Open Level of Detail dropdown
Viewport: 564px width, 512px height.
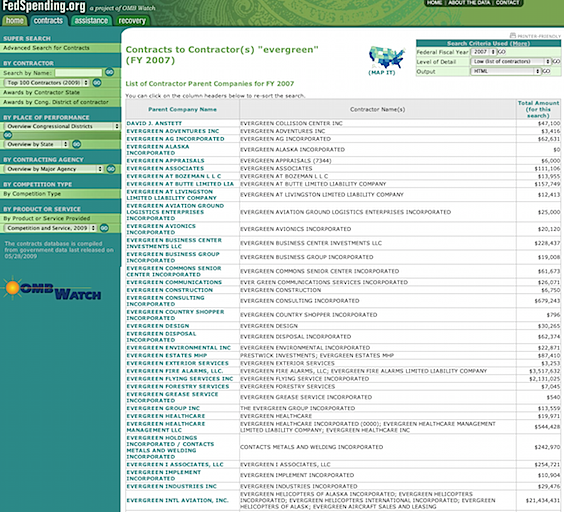[x=511, y=62]
